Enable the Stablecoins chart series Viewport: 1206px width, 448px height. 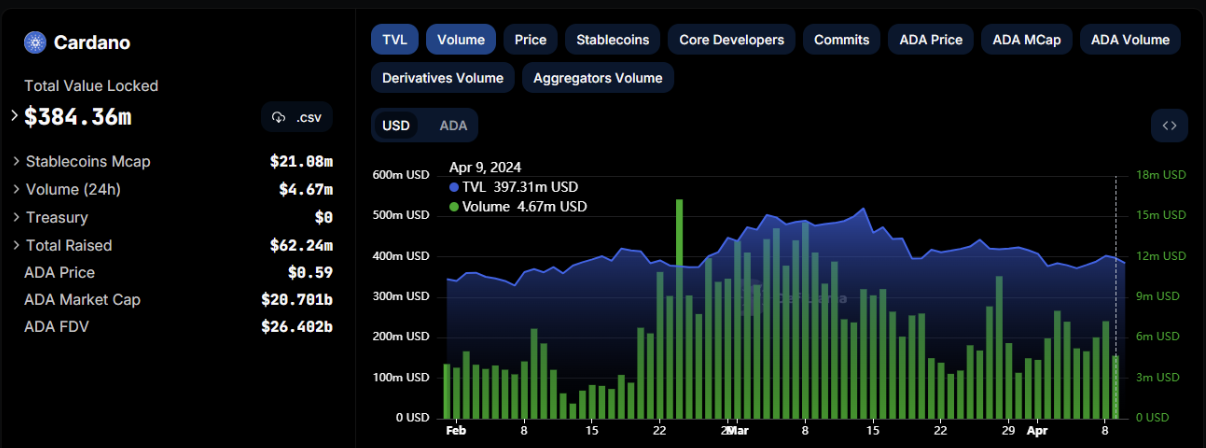tap(613, 40)
